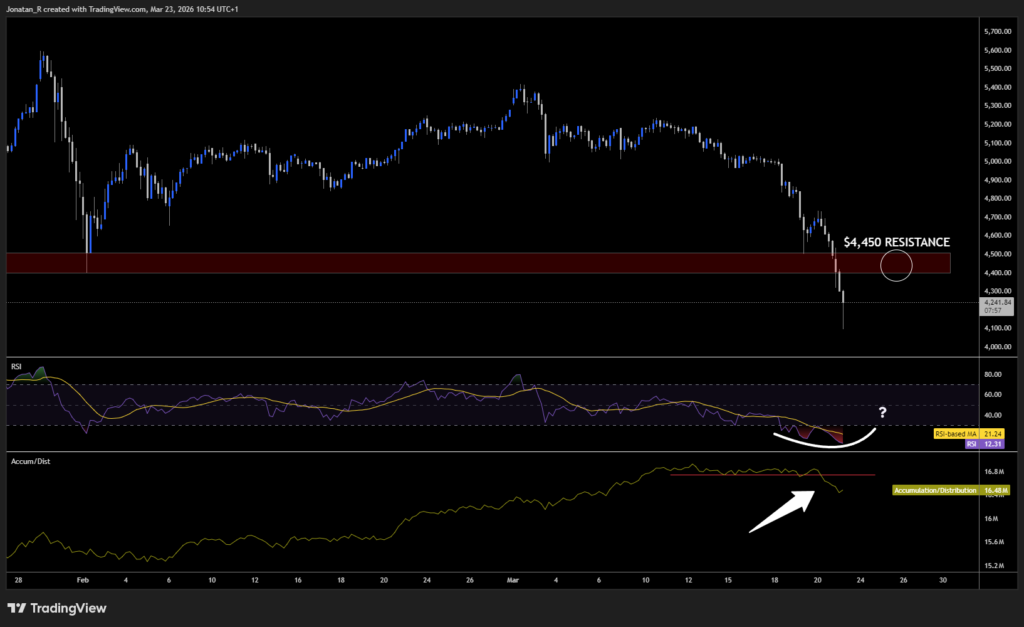Select the RSI panel title label

tap(15, 366)
